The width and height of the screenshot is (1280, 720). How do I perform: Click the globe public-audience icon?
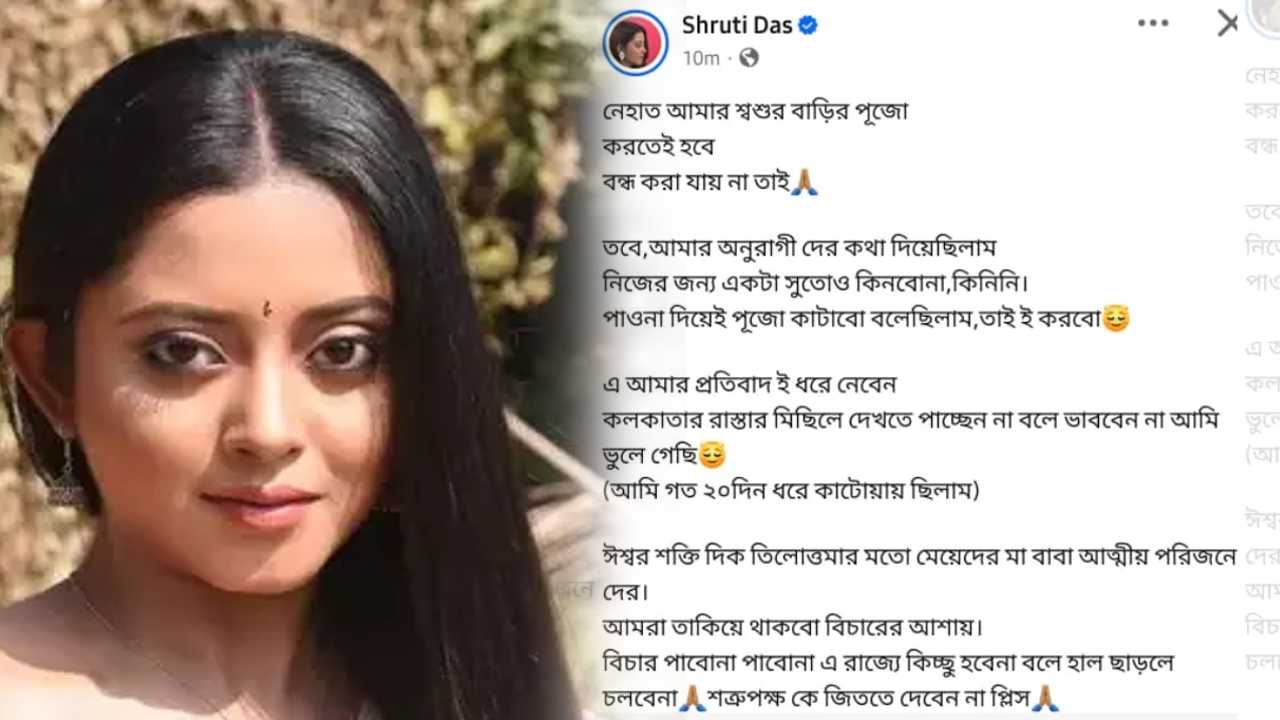click(748, 58)
